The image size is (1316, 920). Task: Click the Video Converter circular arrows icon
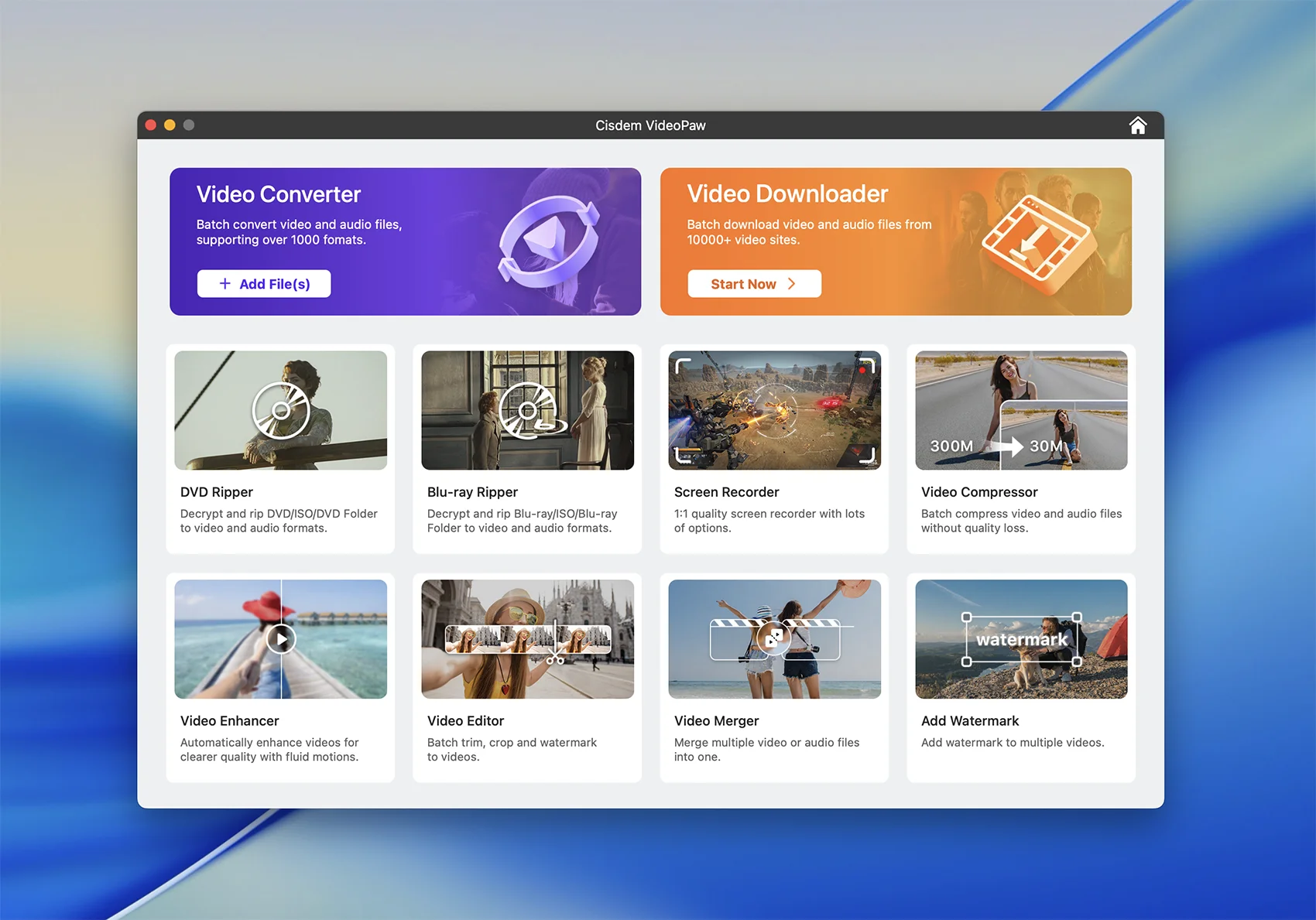[550, 241]
